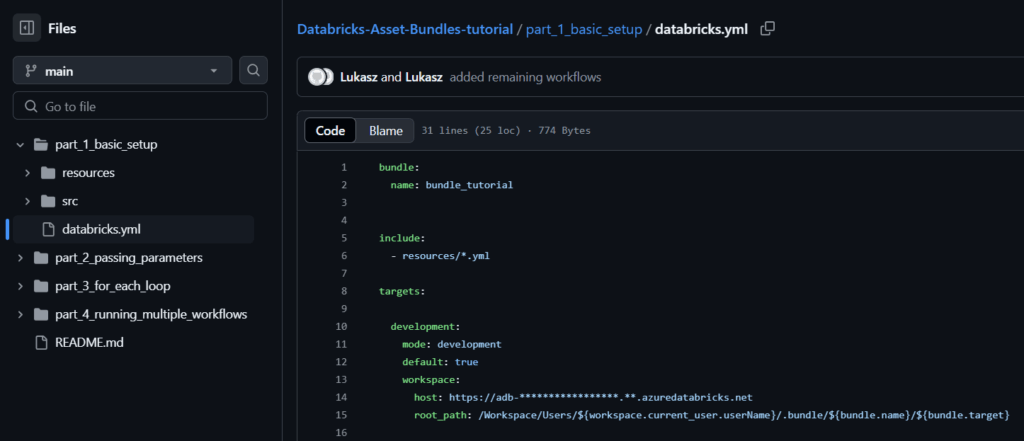Select databricks.yml in the file tree
The image size is (1024, 441).
(x=133, y=229)
